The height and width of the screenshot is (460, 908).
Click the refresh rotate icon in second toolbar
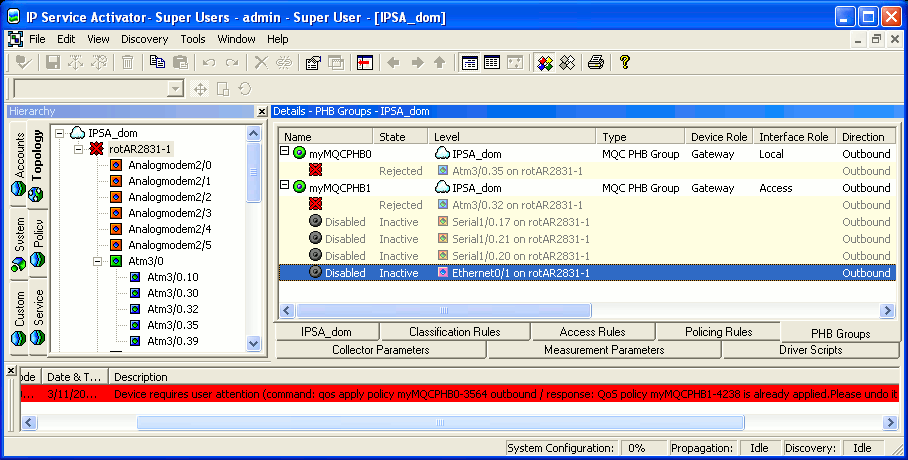pyautogui.click(x=245, y=89)
